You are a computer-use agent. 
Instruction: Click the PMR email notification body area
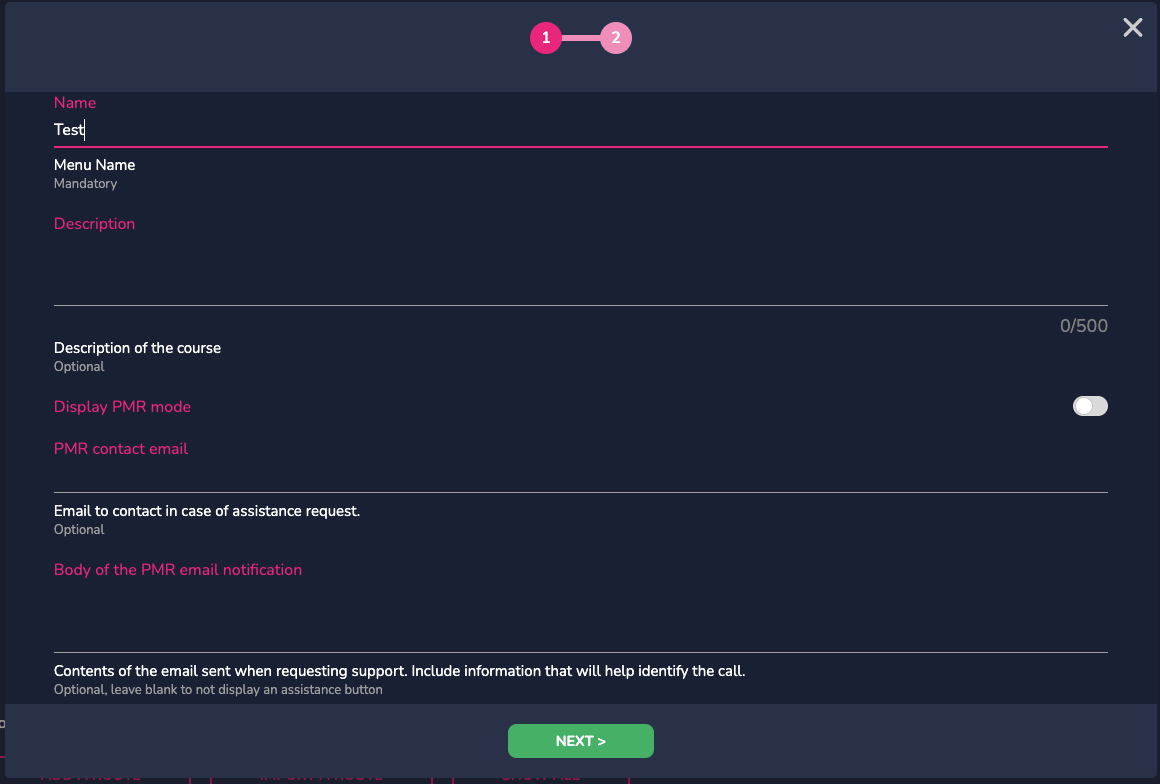coord(580,615)
